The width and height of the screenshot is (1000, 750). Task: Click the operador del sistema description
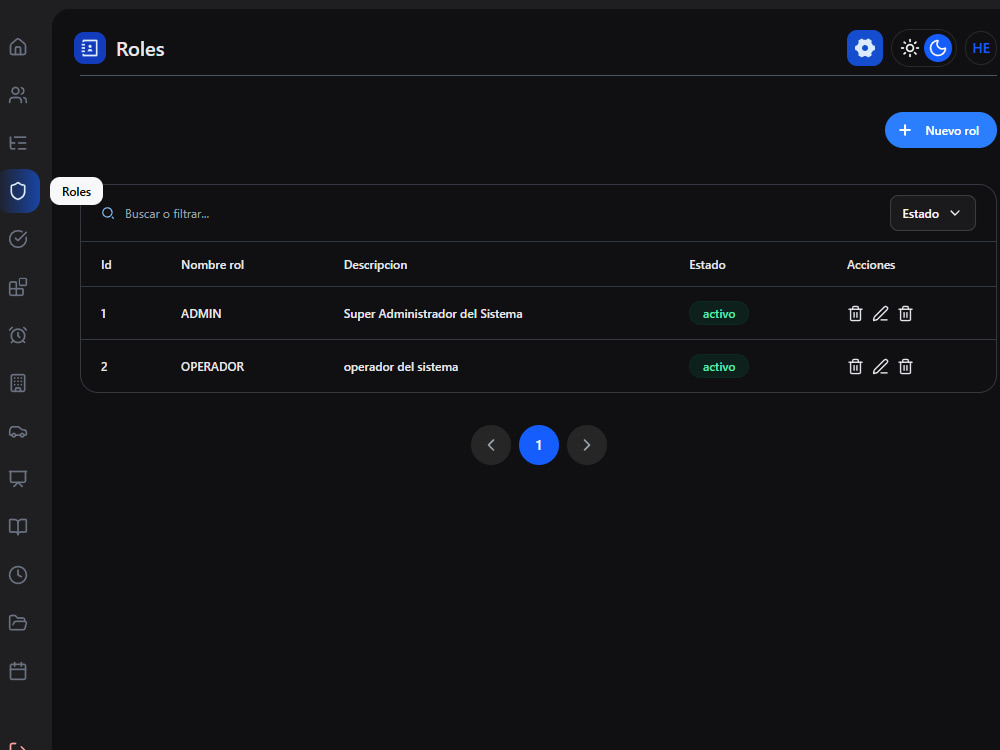401,367
